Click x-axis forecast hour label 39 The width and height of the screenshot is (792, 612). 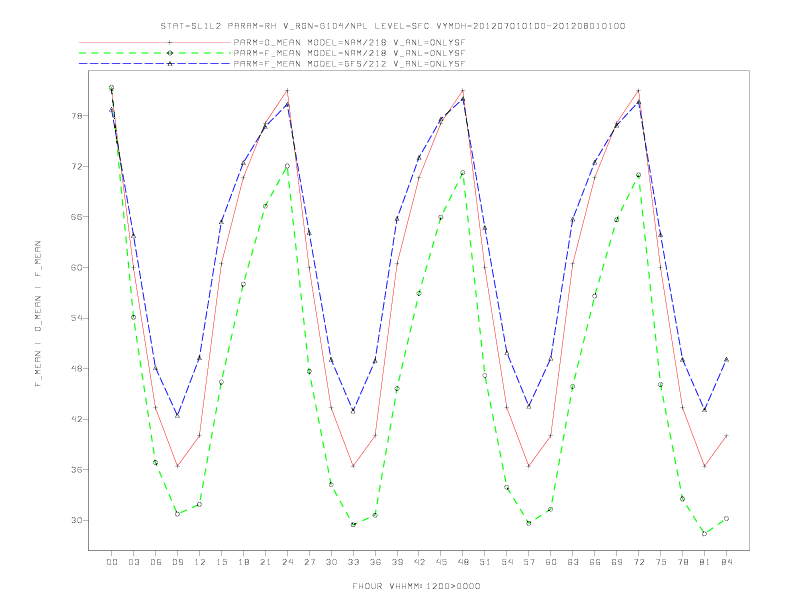click(x=397, y=562)
